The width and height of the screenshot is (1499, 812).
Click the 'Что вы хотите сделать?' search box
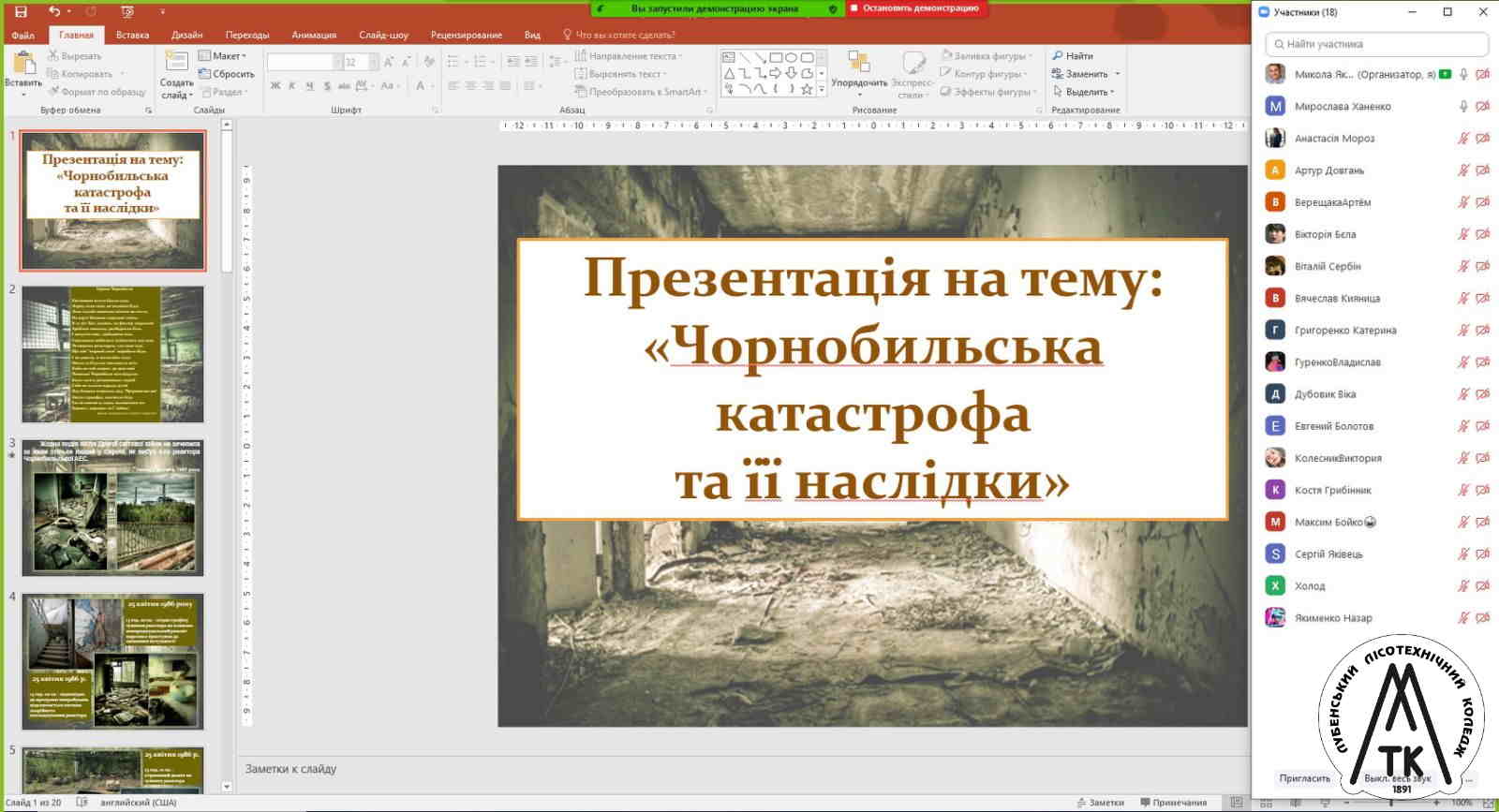[619, 35]
